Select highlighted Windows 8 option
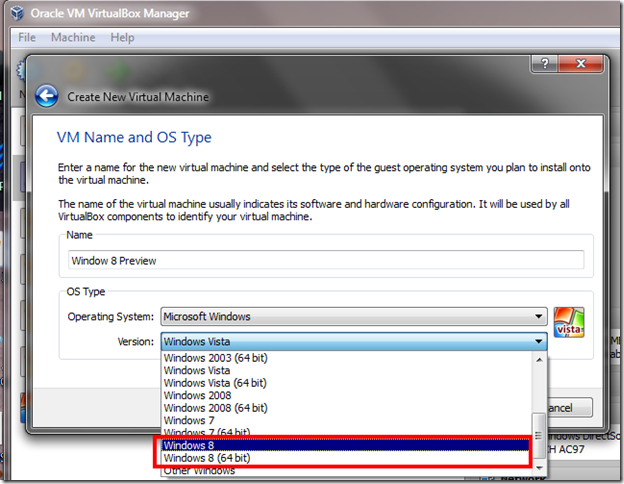The image size is (624, 484). (345, 445)
